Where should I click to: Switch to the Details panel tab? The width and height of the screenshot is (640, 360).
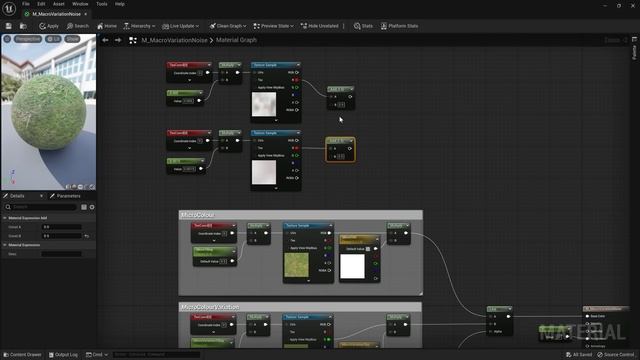[x=17, y=196]
